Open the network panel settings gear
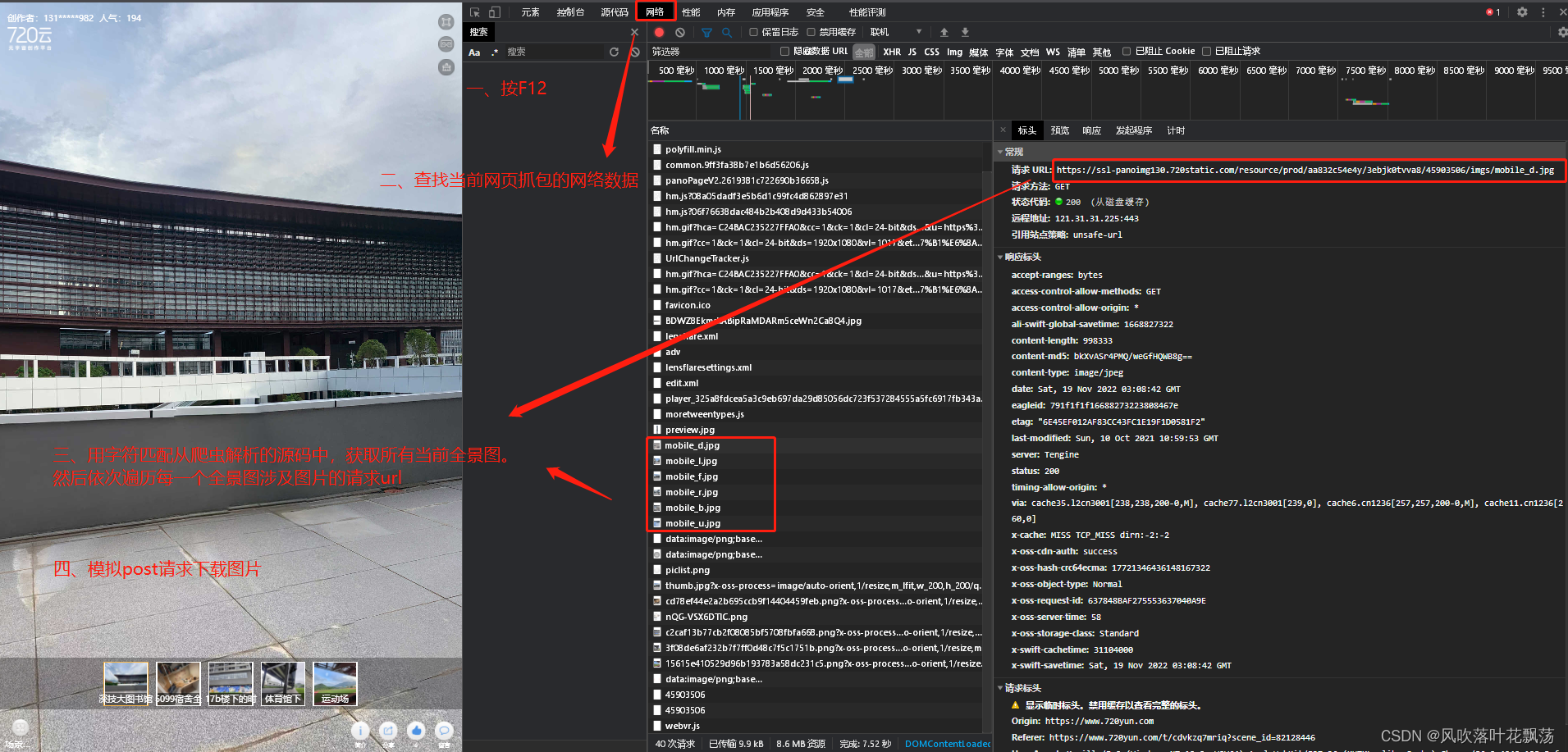 point(1562,32)
